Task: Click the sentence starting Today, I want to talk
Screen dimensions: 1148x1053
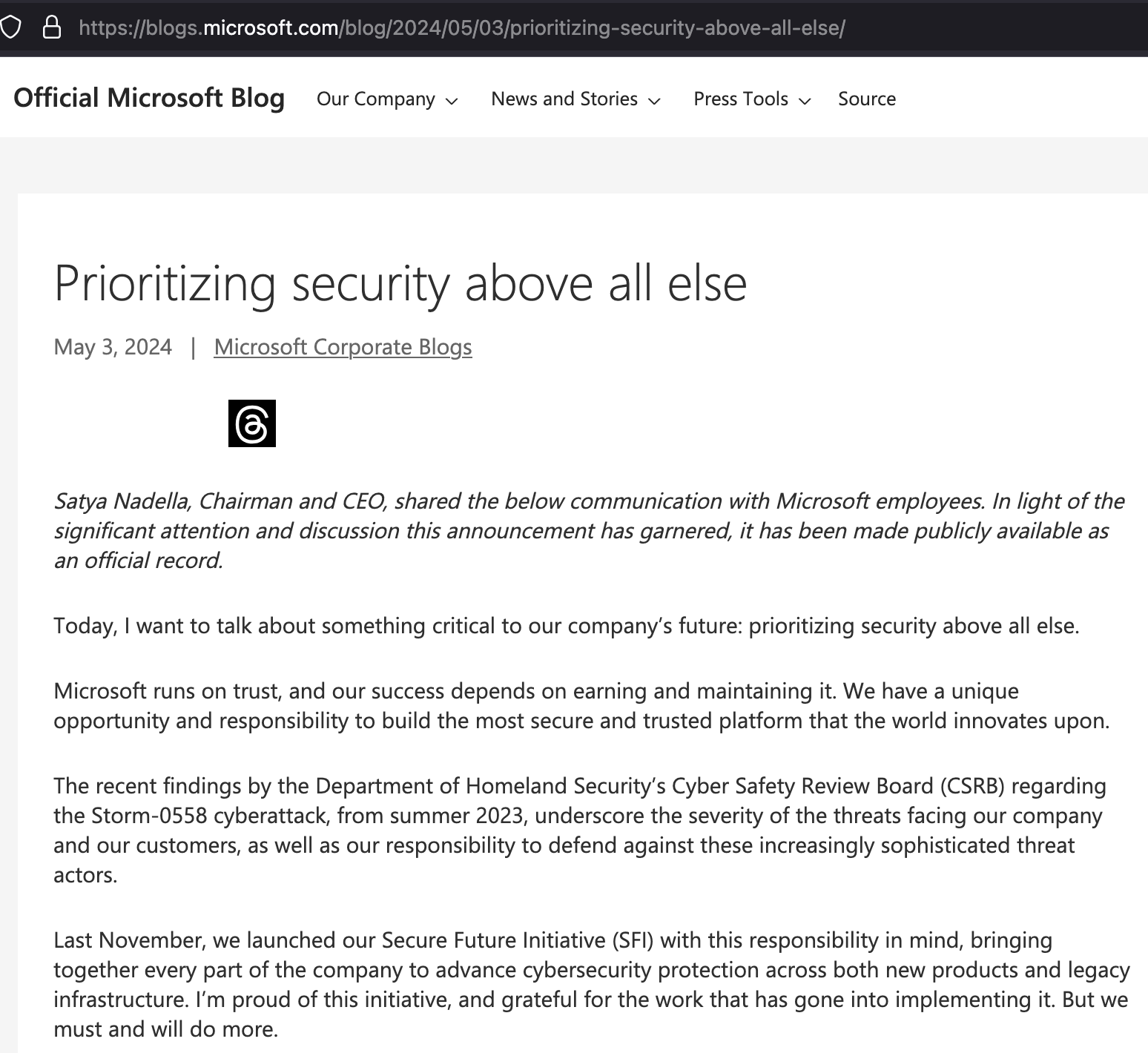Action: (566, 626)
